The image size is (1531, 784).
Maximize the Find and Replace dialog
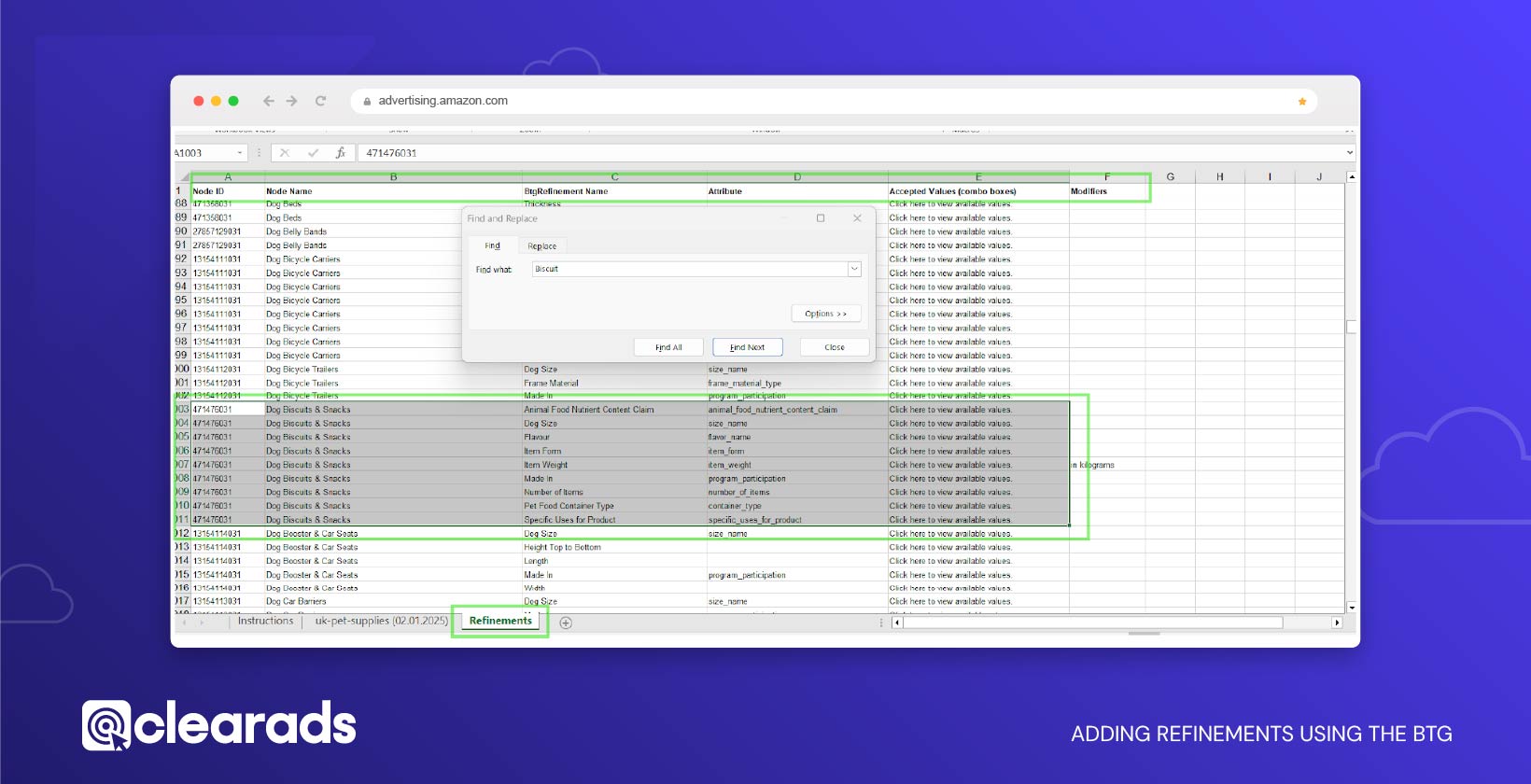(x=821, y=218)
